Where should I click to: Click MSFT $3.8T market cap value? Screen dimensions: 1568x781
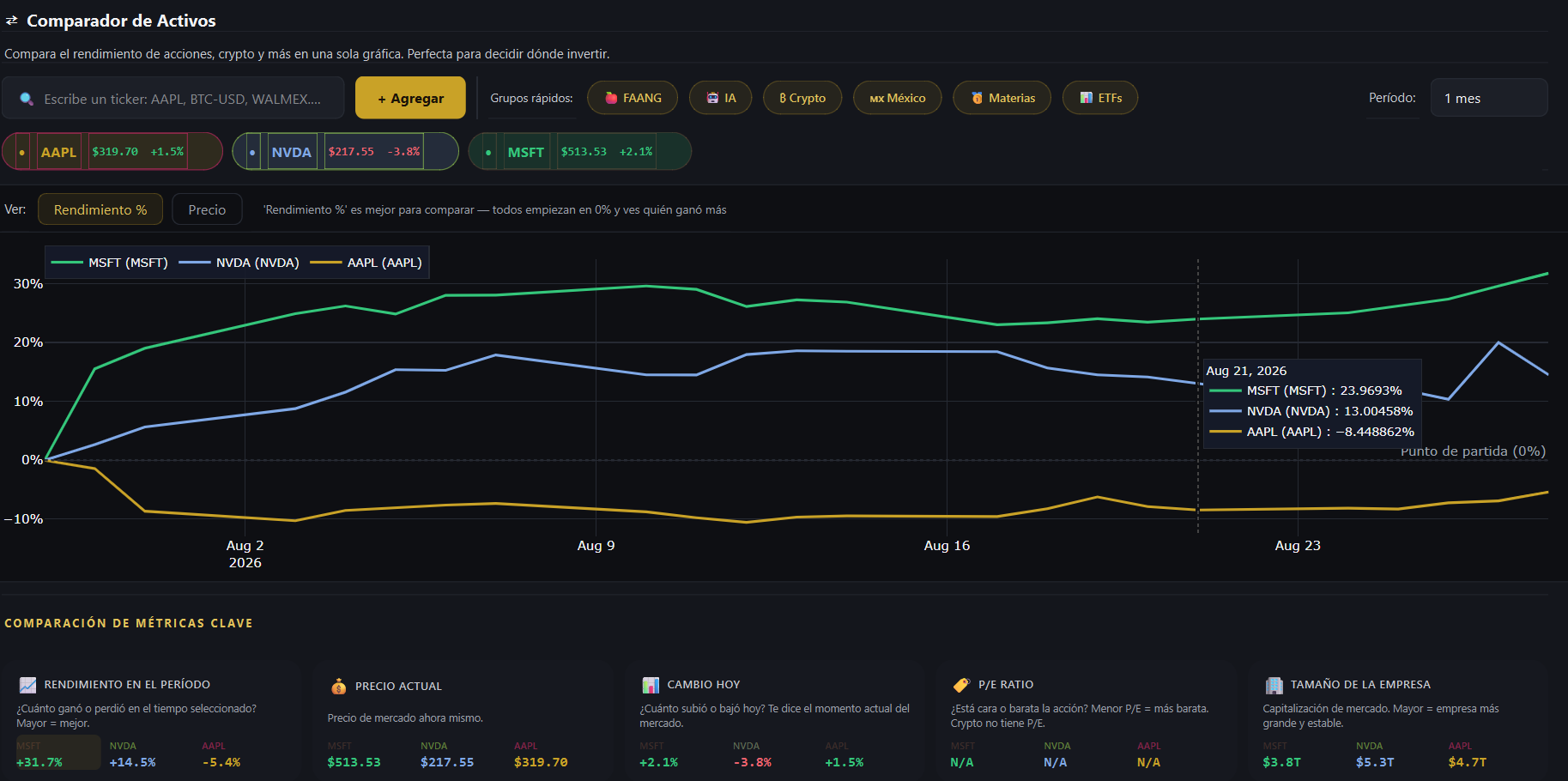point(1281,762)
